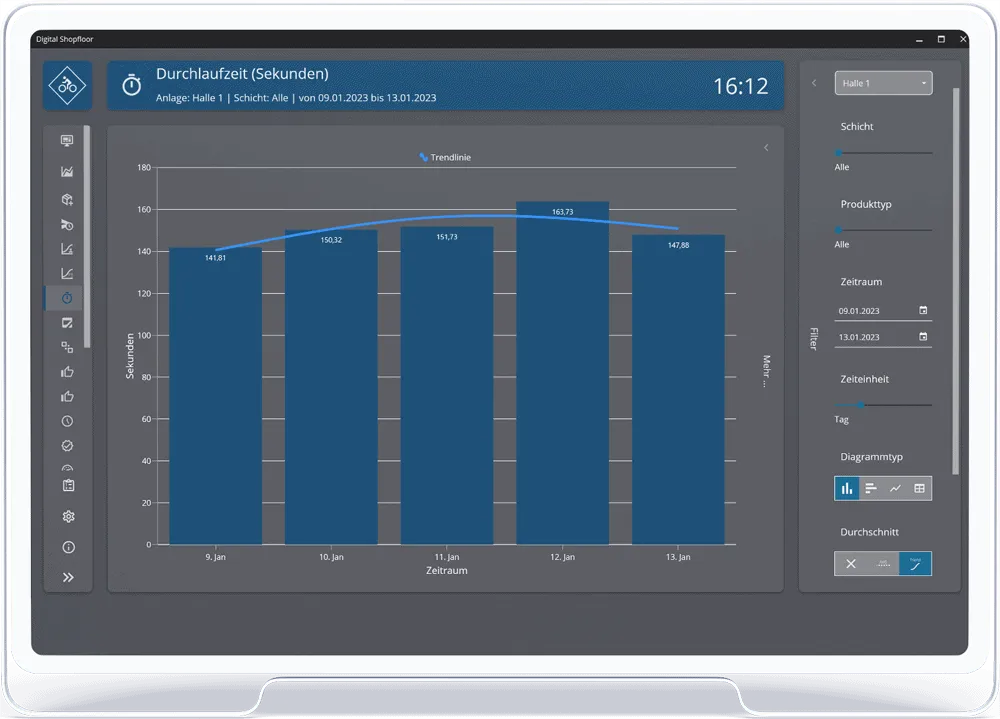Maximize the Digital Shopfloor window

coord(941,40)
